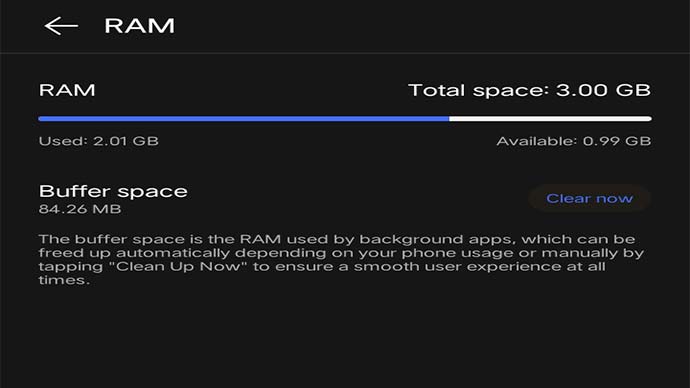Screen dimensions: 690x388
Task: Click the 84.26 MB buffer size value
Action: coord(80,209)
